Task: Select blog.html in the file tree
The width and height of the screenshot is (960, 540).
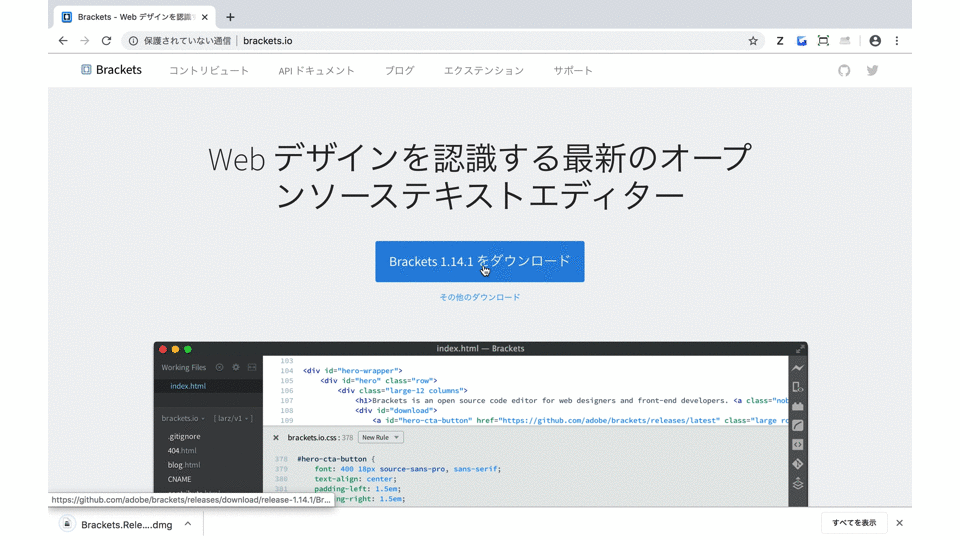Action: pos(184,465)
